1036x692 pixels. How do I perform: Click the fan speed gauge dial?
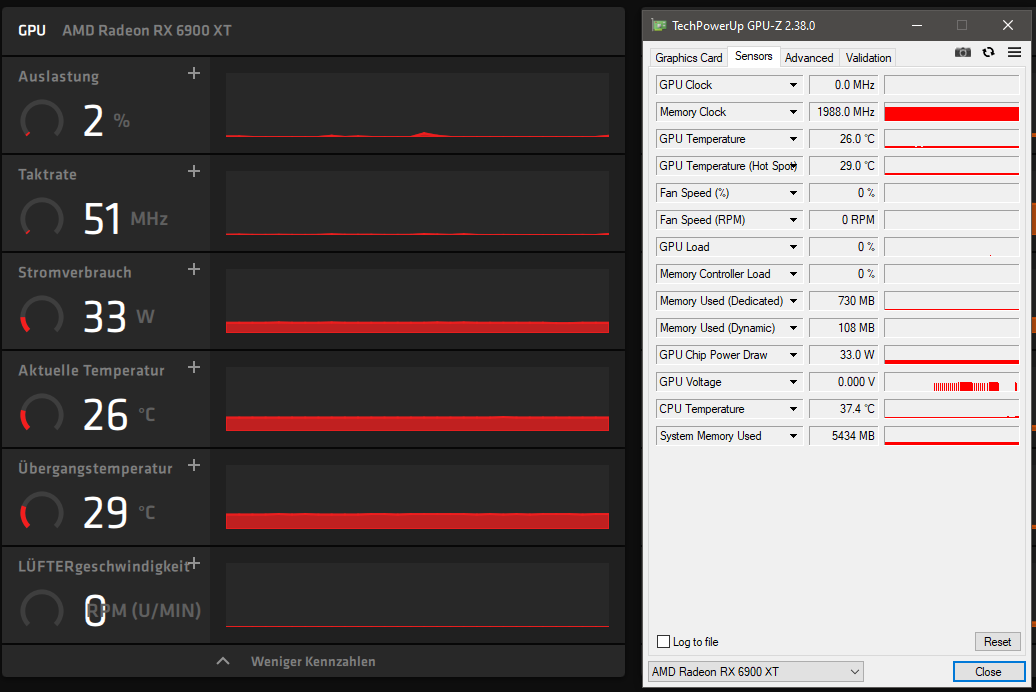(42, 610)
